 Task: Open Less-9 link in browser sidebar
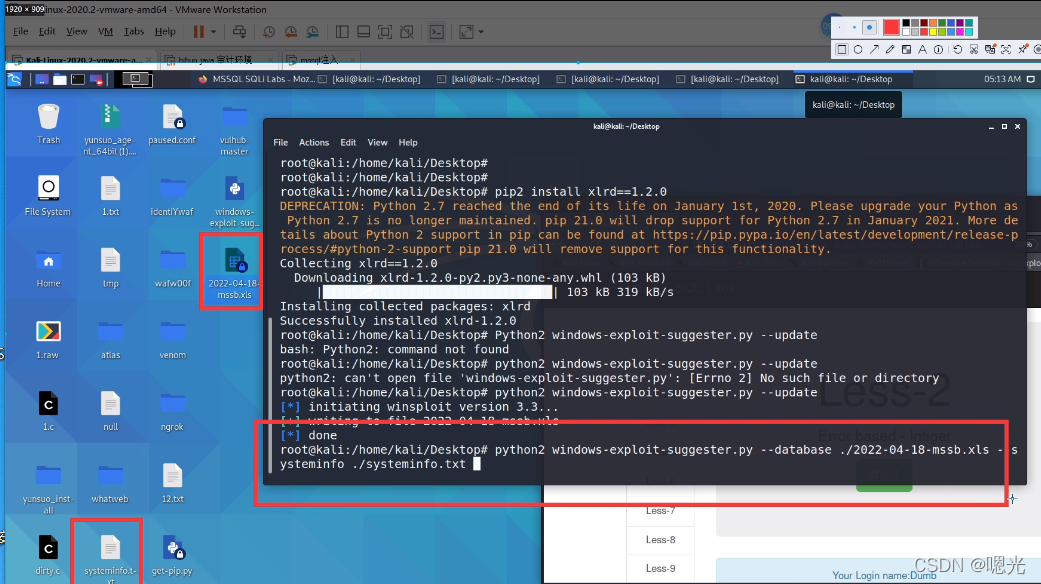pos(661,568)
